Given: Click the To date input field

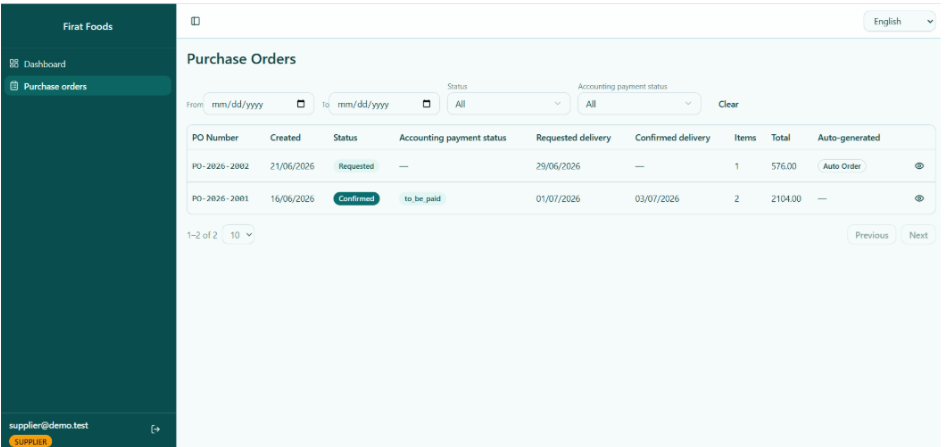Looking at the screenshot, I should 384,104.
